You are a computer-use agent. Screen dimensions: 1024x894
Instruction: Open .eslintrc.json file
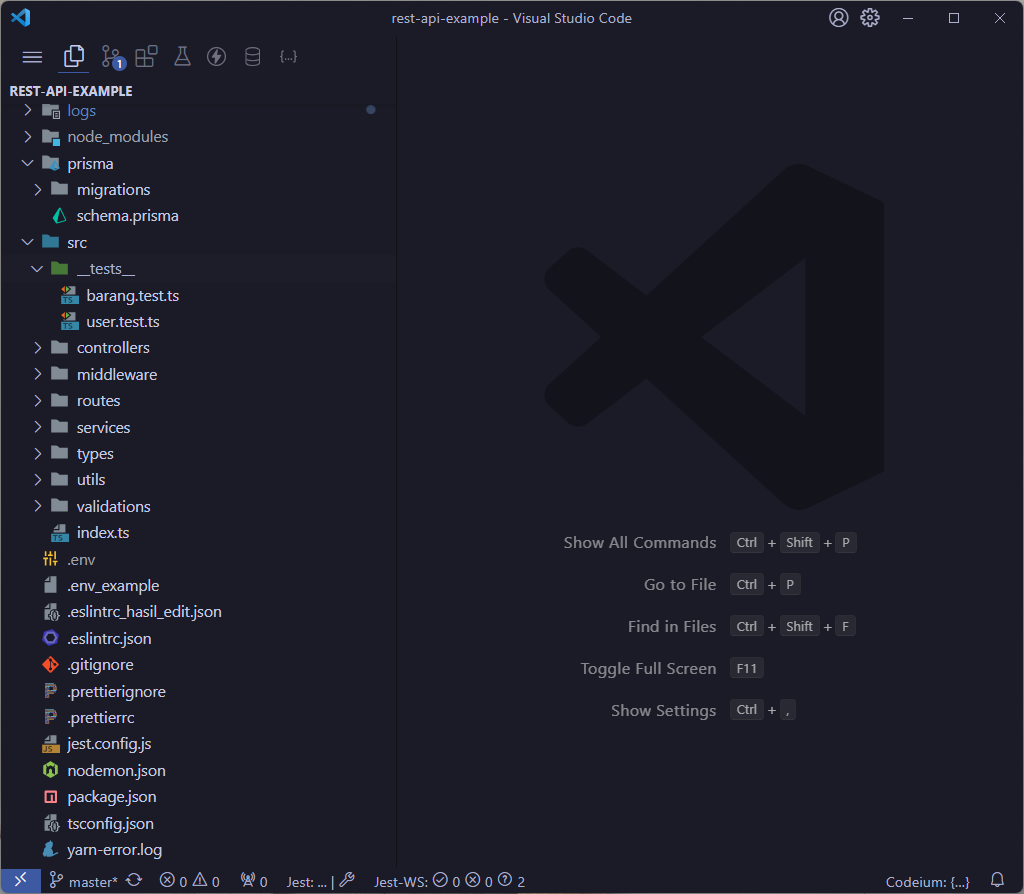198,638
